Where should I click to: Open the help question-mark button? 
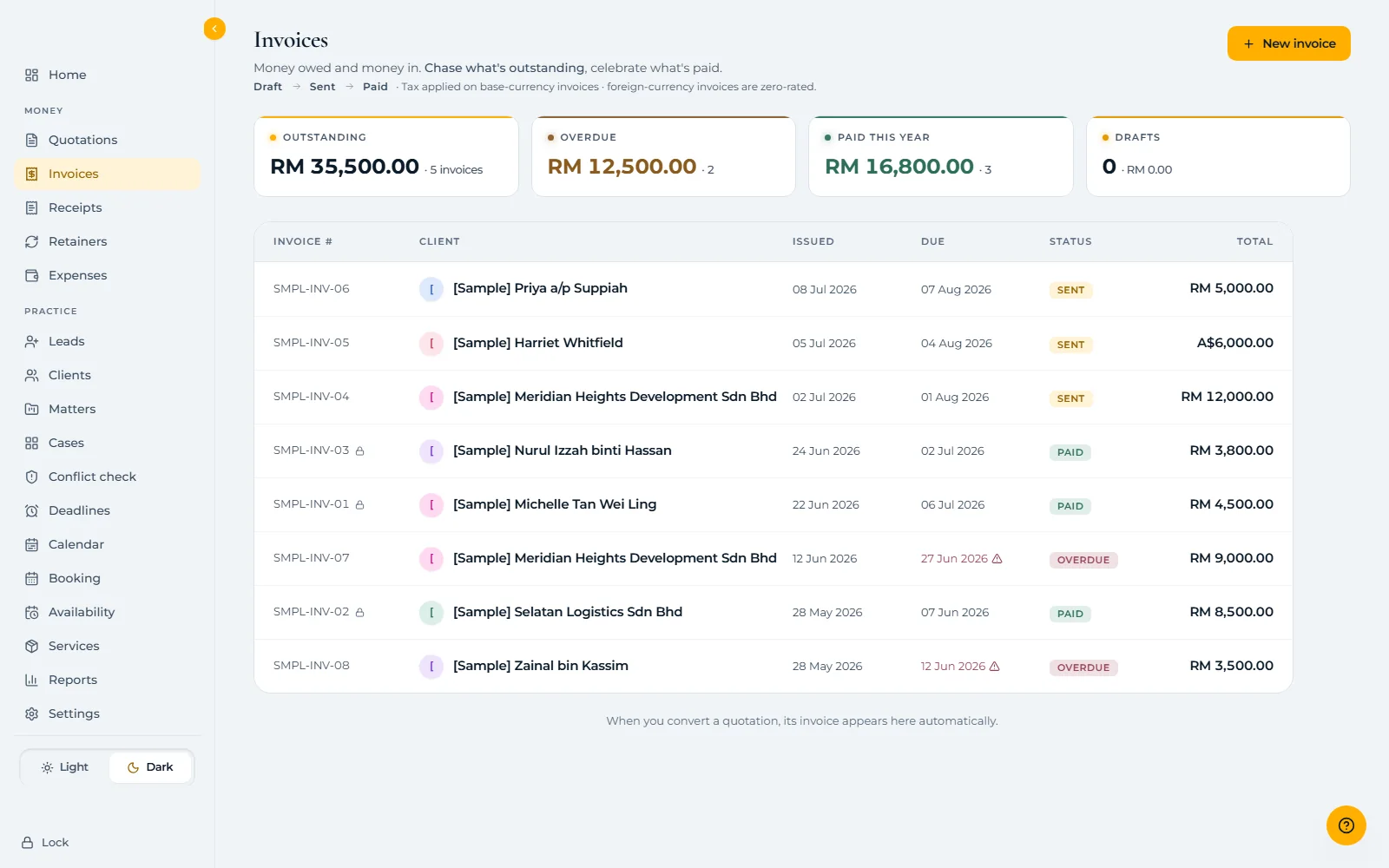(x=1346, y=825)
